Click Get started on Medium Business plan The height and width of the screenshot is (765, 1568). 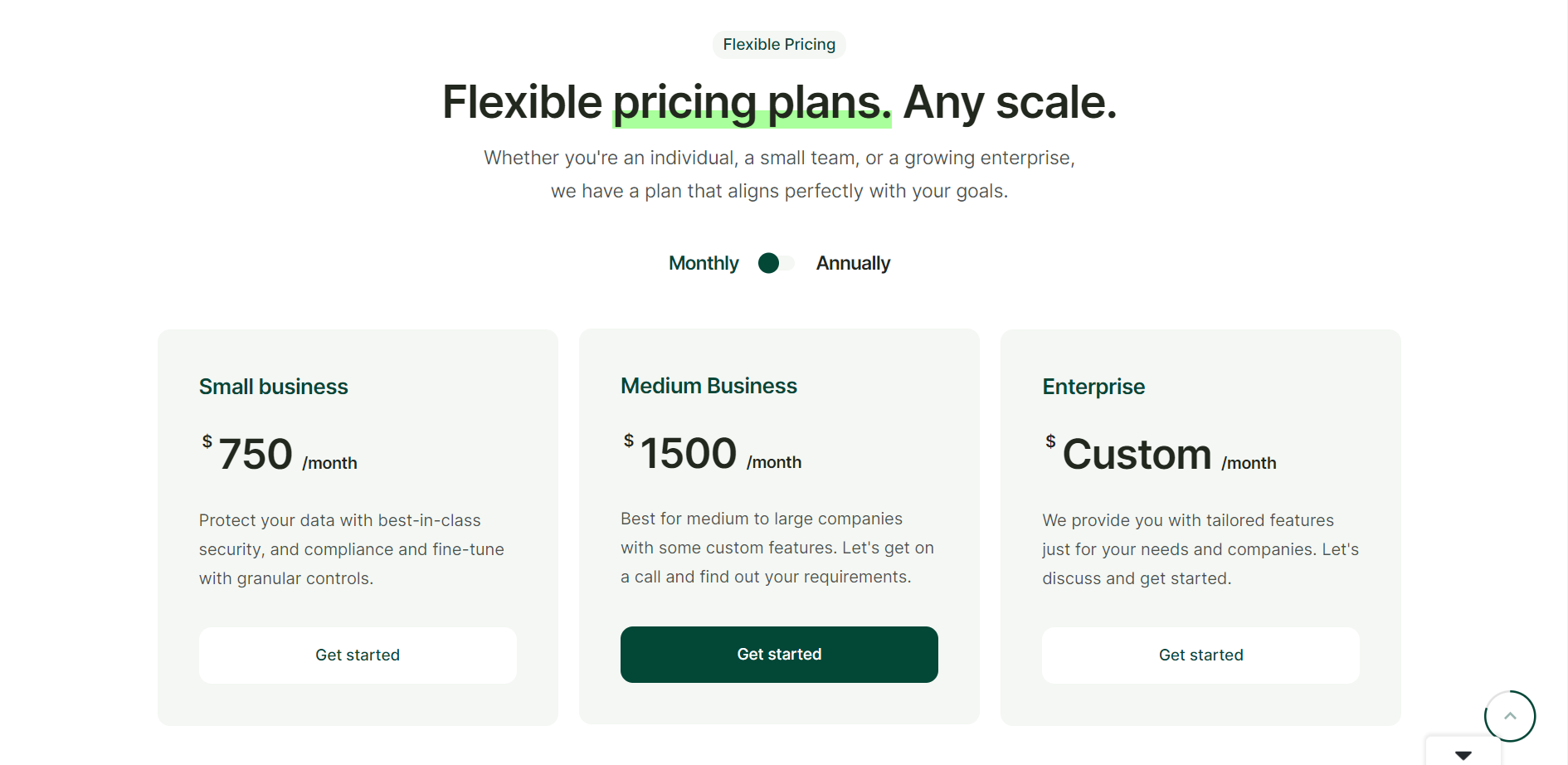[779, 655]
